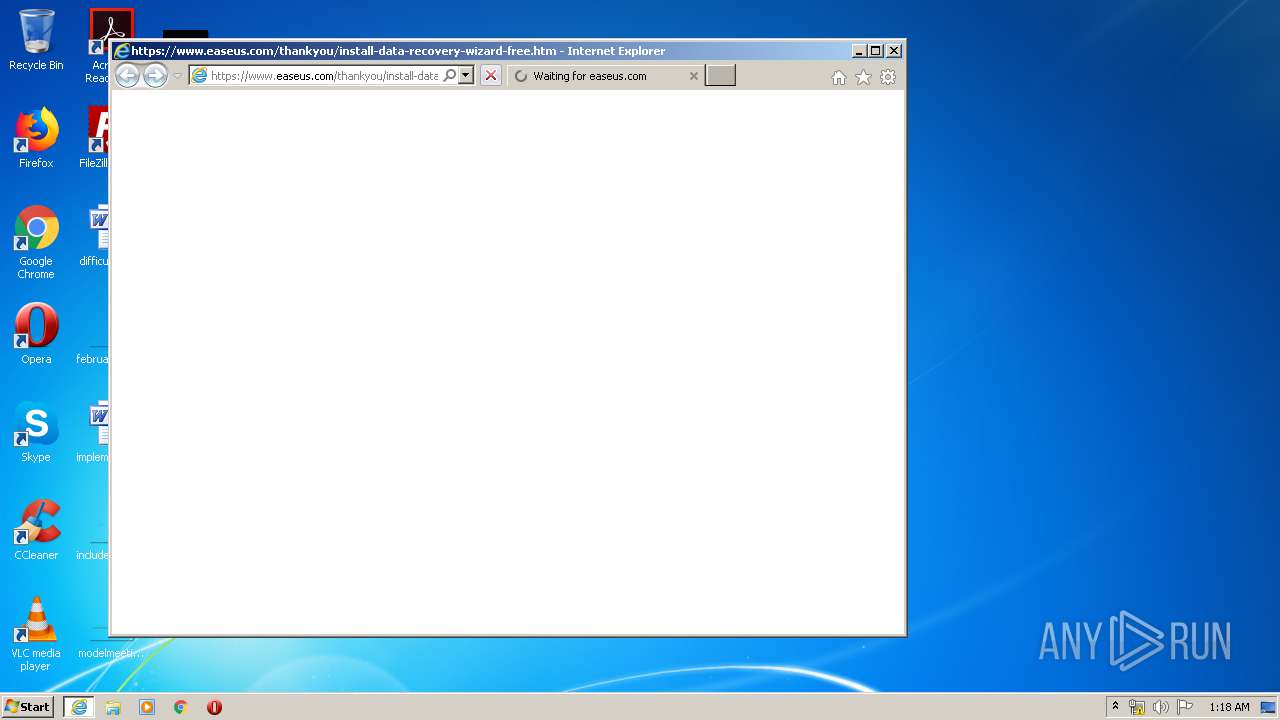Select the Acrobat Reader desktop icon
This screenshot has width=1280, height=720.
(99, 46)
